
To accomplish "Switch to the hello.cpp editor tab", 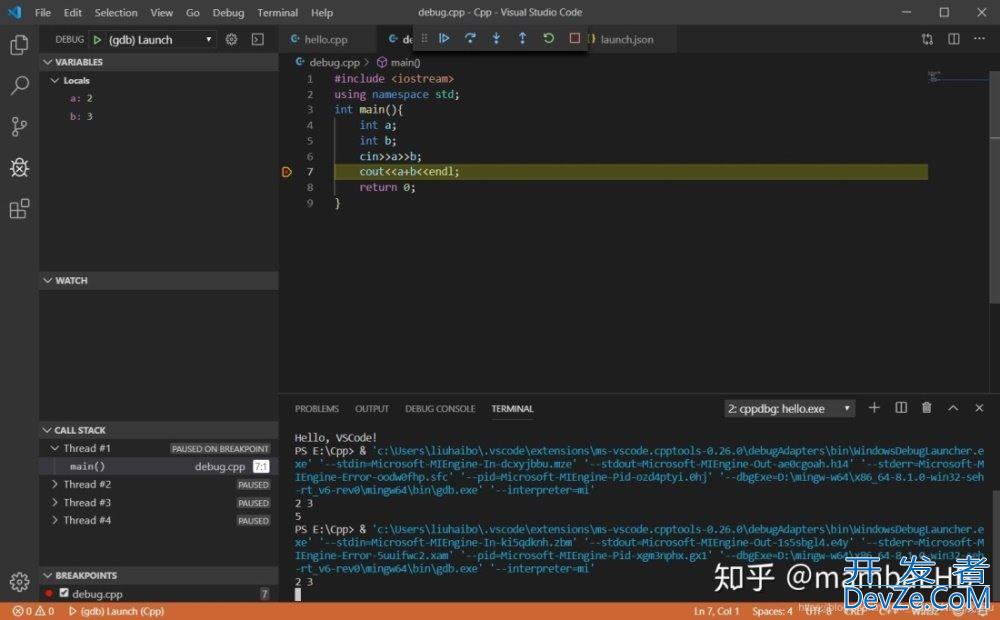I will coord(326,40).
